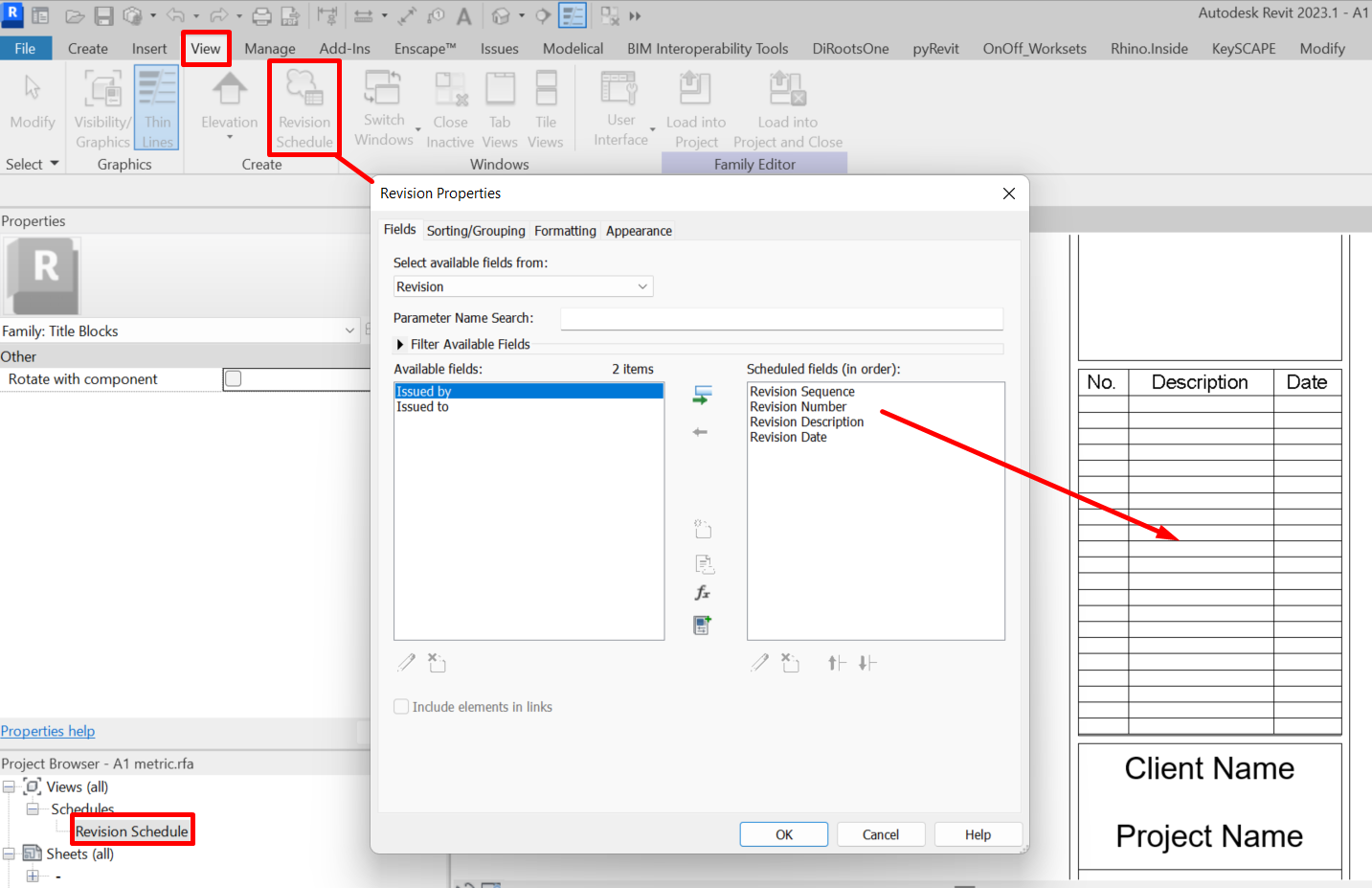Collapse the Sheets (all) tree node
The height and width of the screenshot is (888, 1372).
(x=9, y=854)
